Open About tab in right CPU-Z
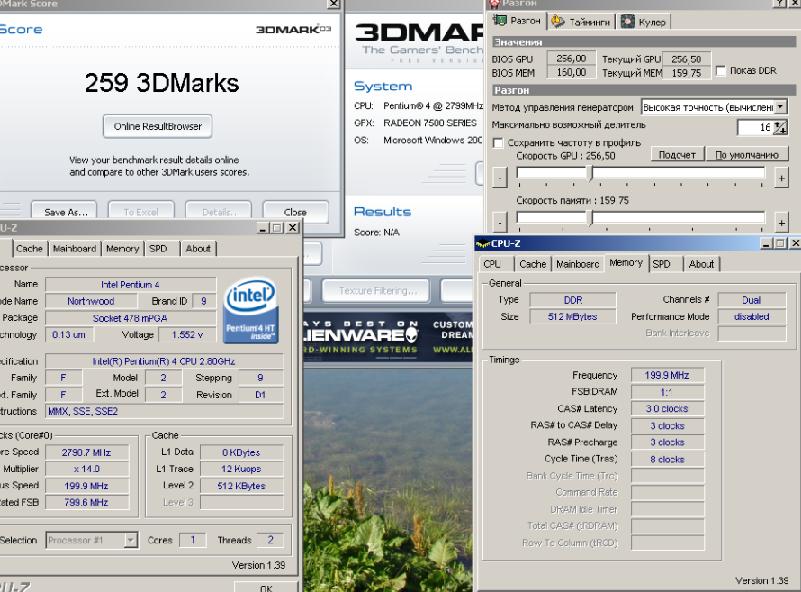The height and width of the screenshot is (592, 801). tap(701, 264)
